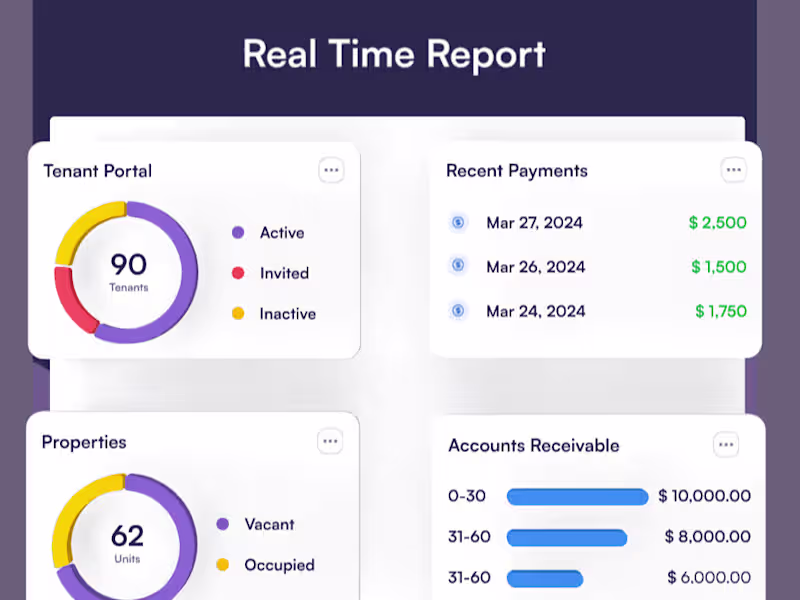
Task: Click the dollar icon beside Mar 24, 2024
Action: [458, 310]
